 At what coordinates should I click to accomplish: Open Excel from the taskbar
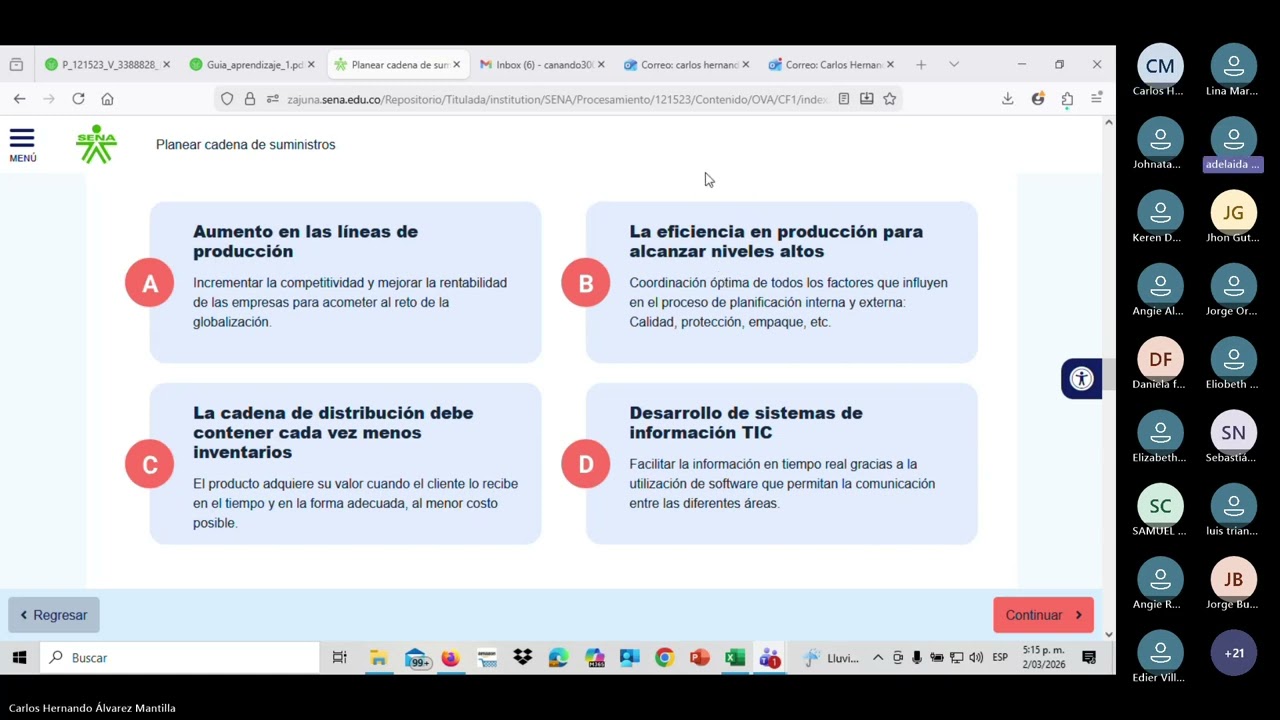coord(734,657)
